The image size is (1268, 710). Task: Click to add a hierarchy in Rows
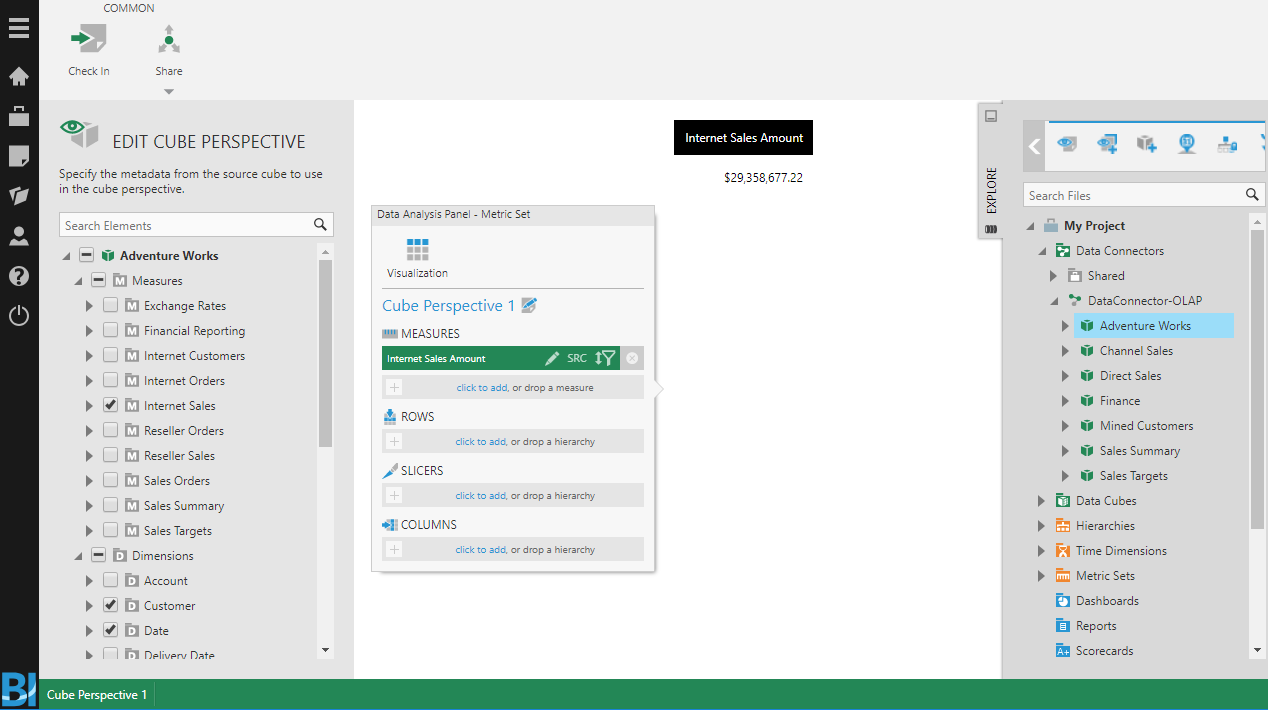(480, 442)
